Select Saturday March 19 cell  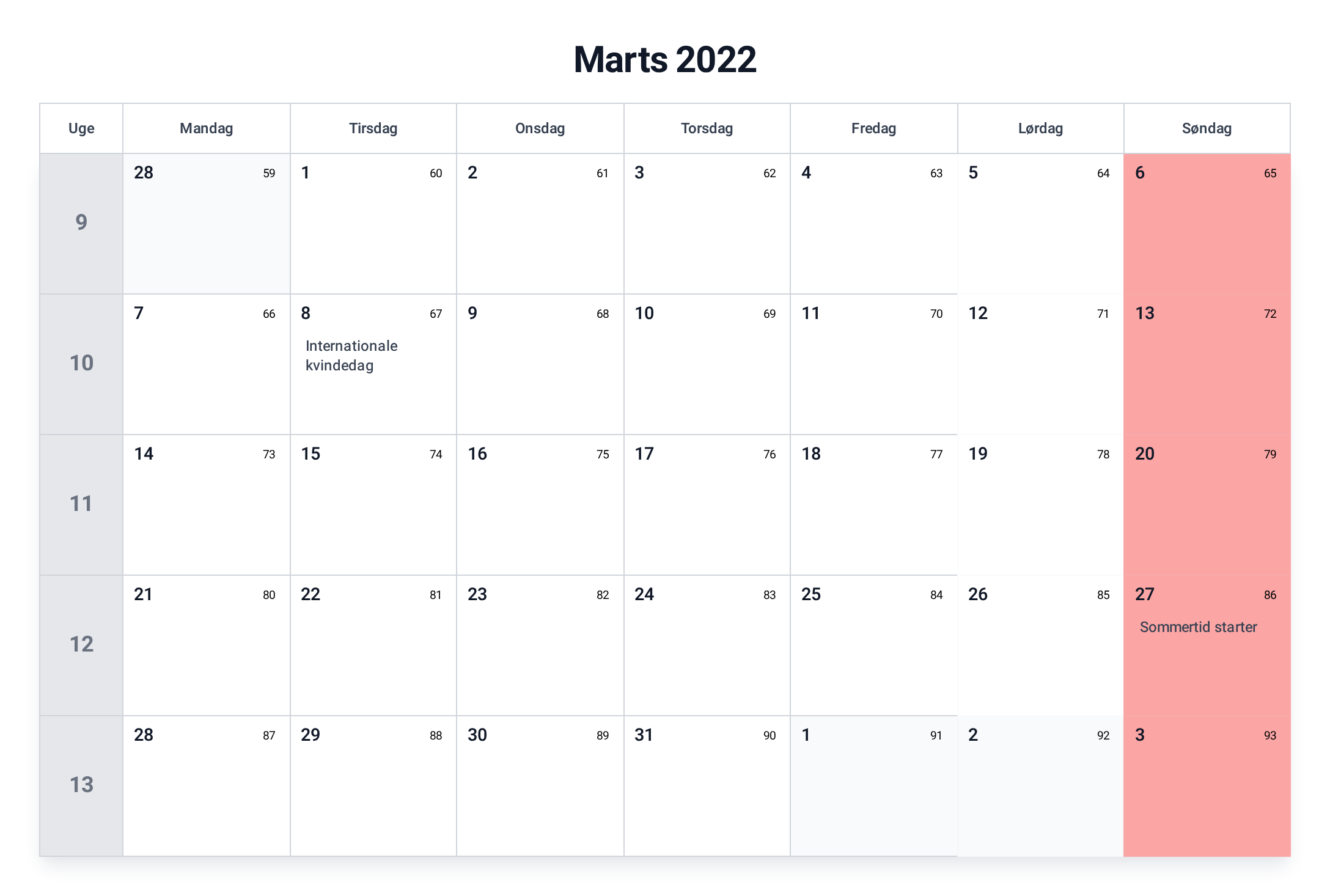pyautogui.click(x=1041, y=505)
